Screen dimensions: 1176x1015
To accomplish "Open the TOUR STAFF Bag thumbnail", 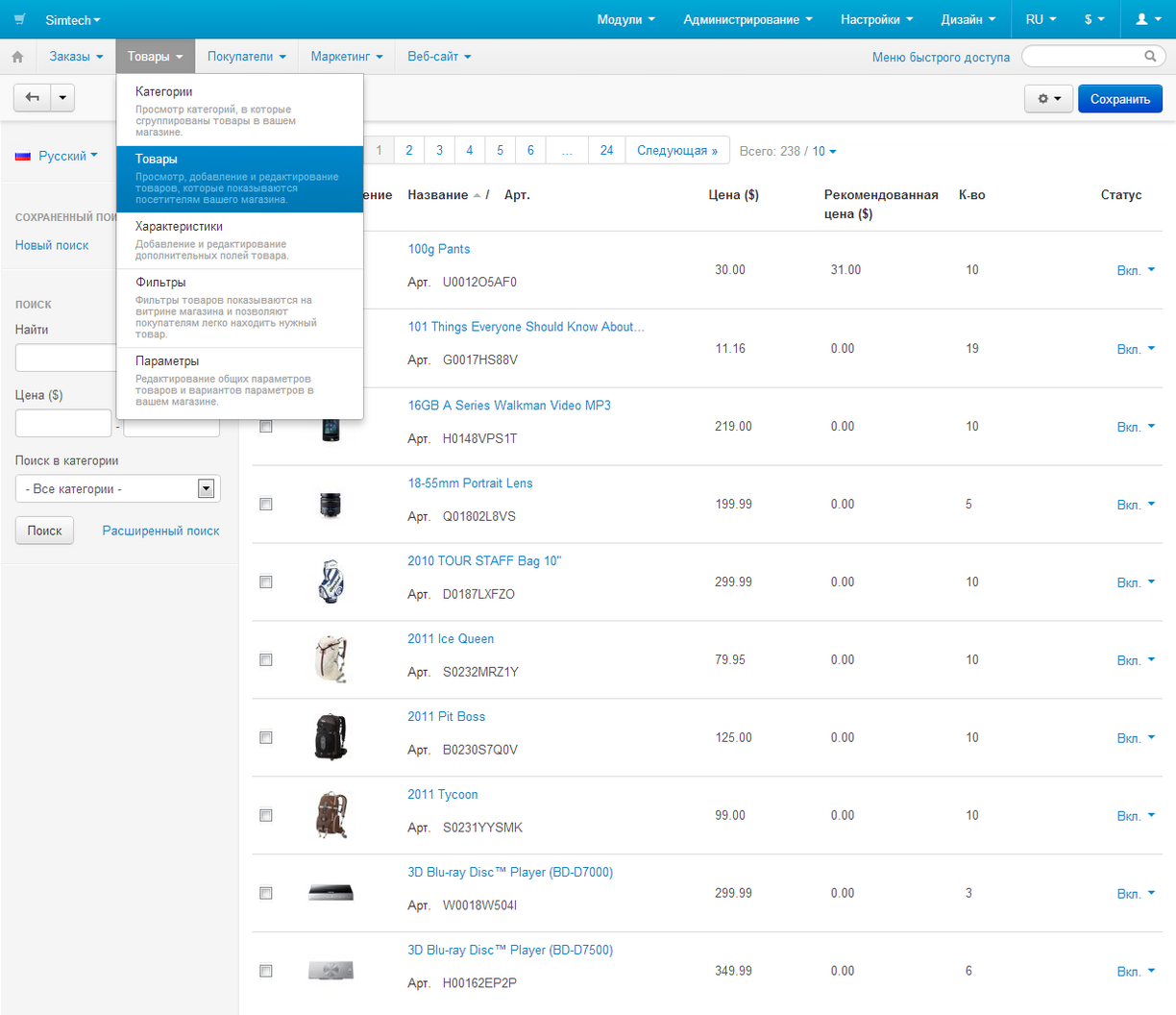I will coord(331,582).
